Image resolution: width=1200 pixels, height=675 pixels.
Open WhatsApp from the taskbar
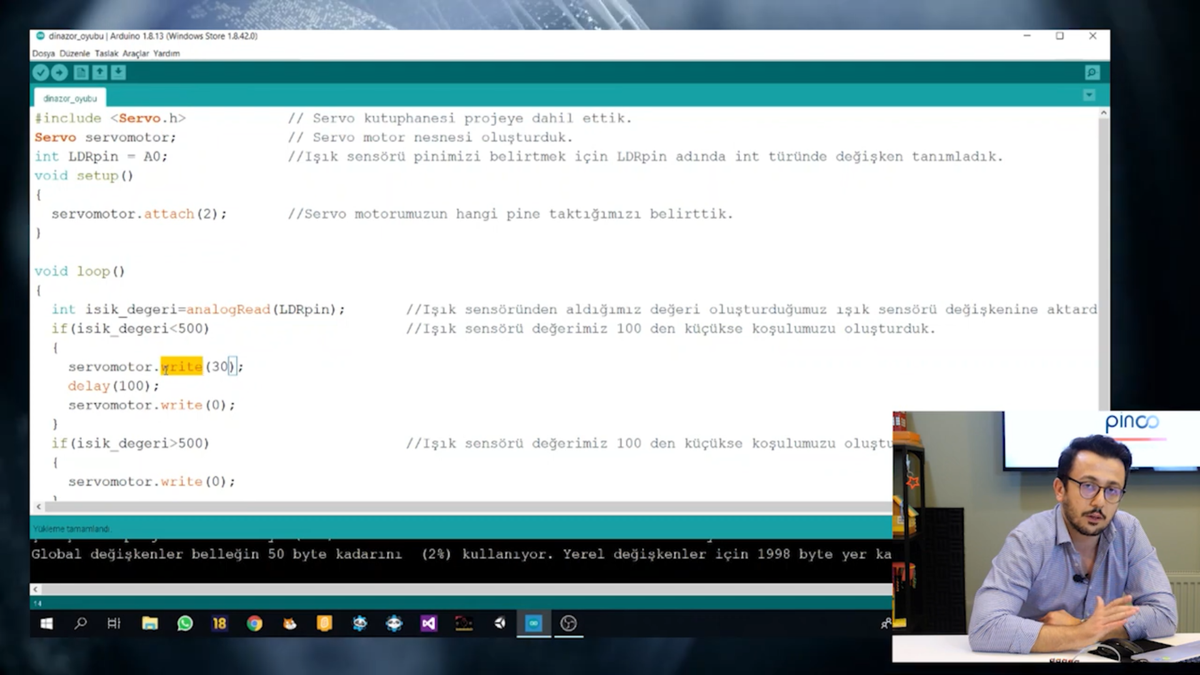184,623
